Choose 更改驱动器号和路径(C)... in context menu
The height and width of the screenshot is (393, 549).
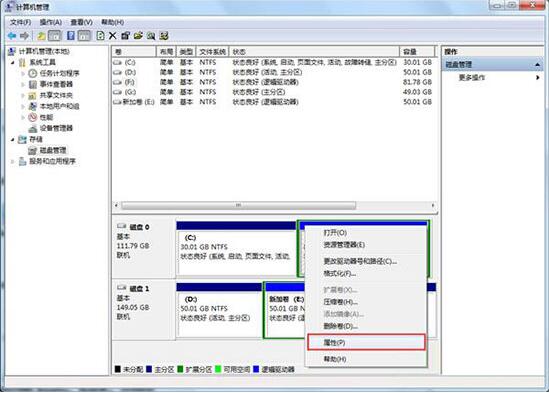[366, 261]
